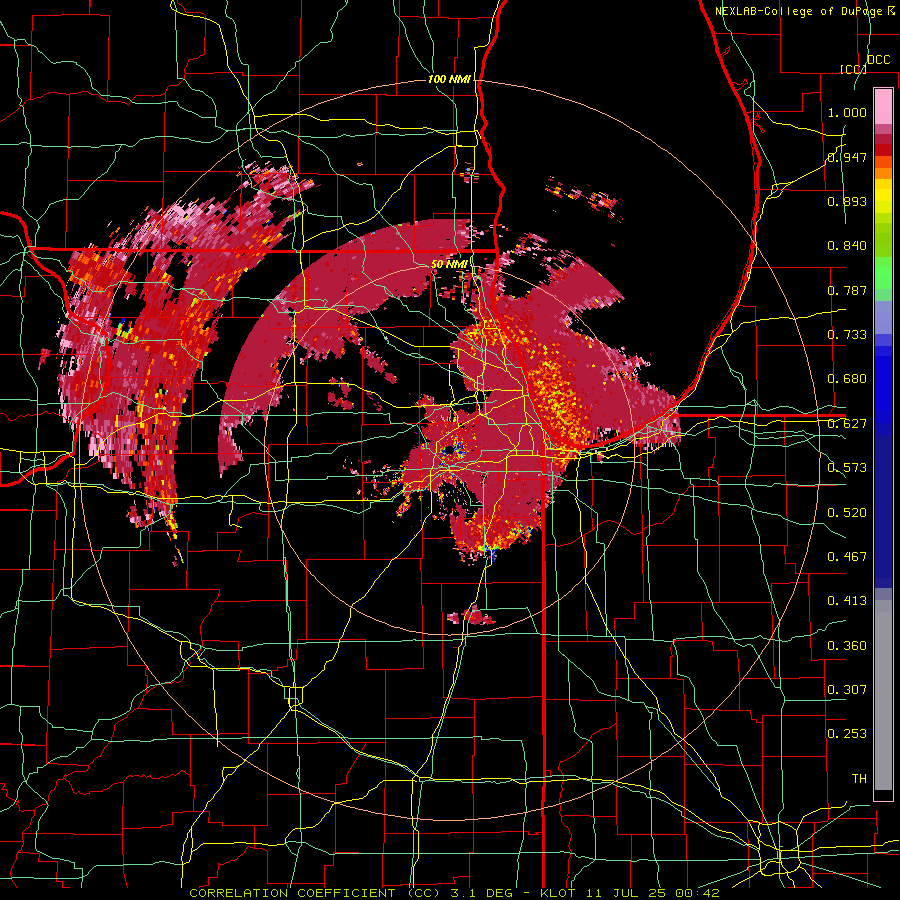
Task: Select the 0.840 legend value
Action: pos(847,246)
